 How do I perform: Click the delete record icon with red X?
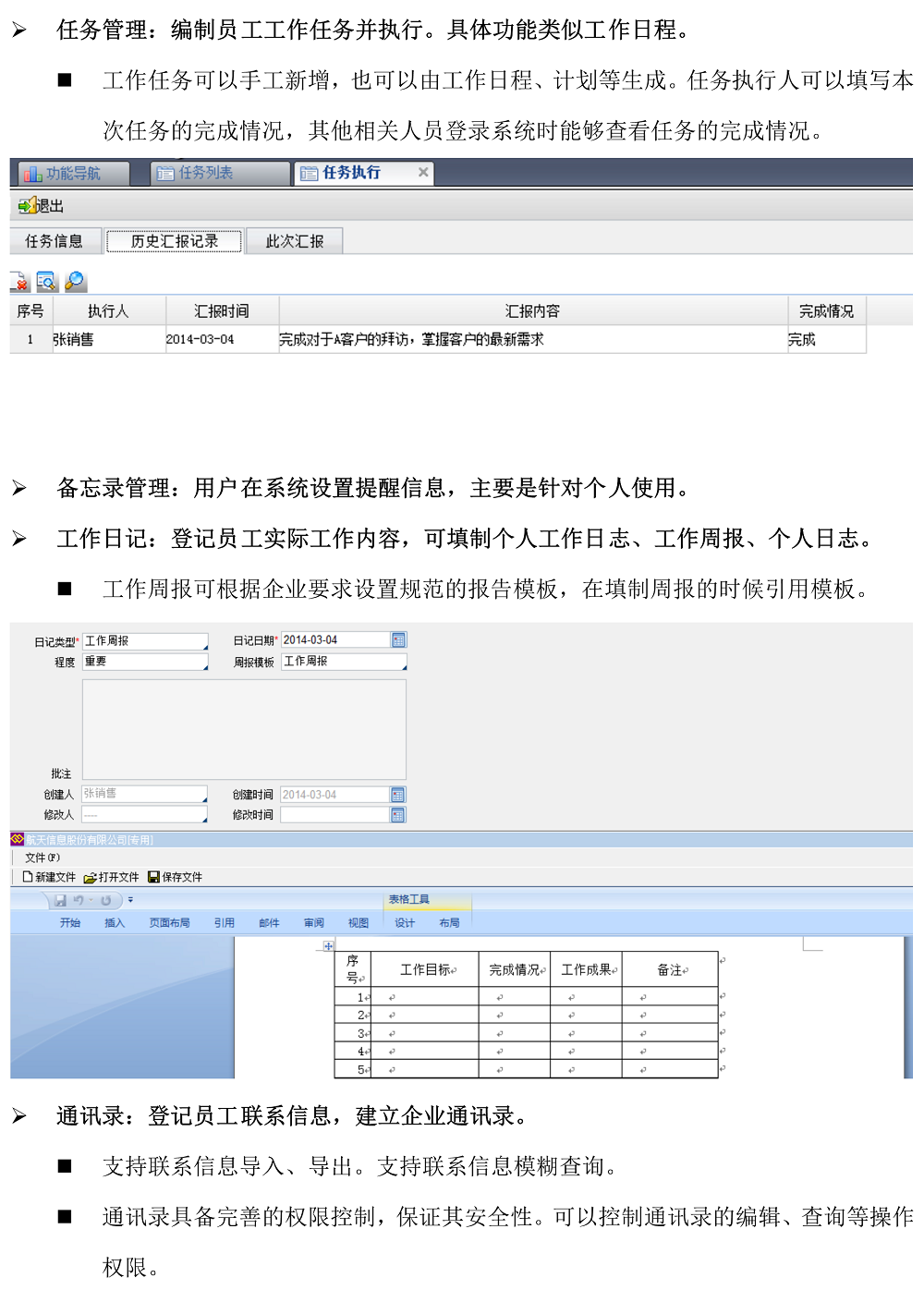pos(19,282)
